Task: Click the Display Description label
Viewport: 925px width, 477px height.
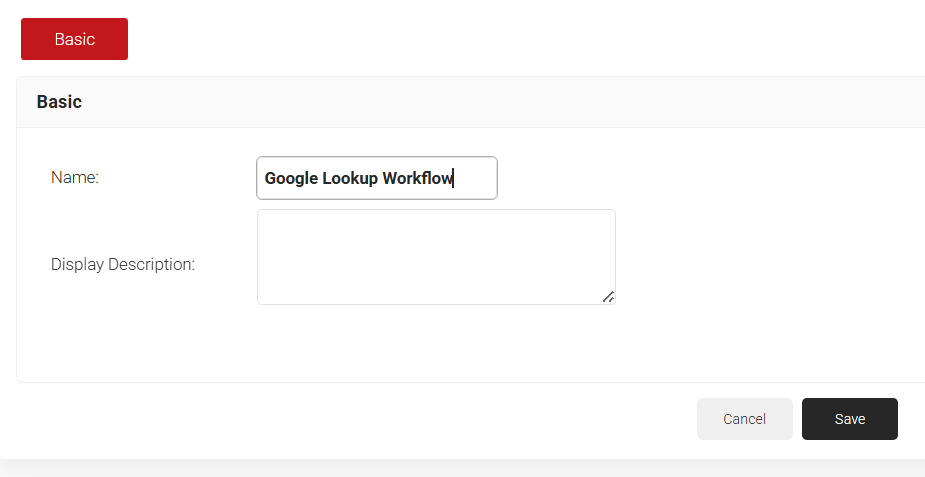Action: [123, 265]
